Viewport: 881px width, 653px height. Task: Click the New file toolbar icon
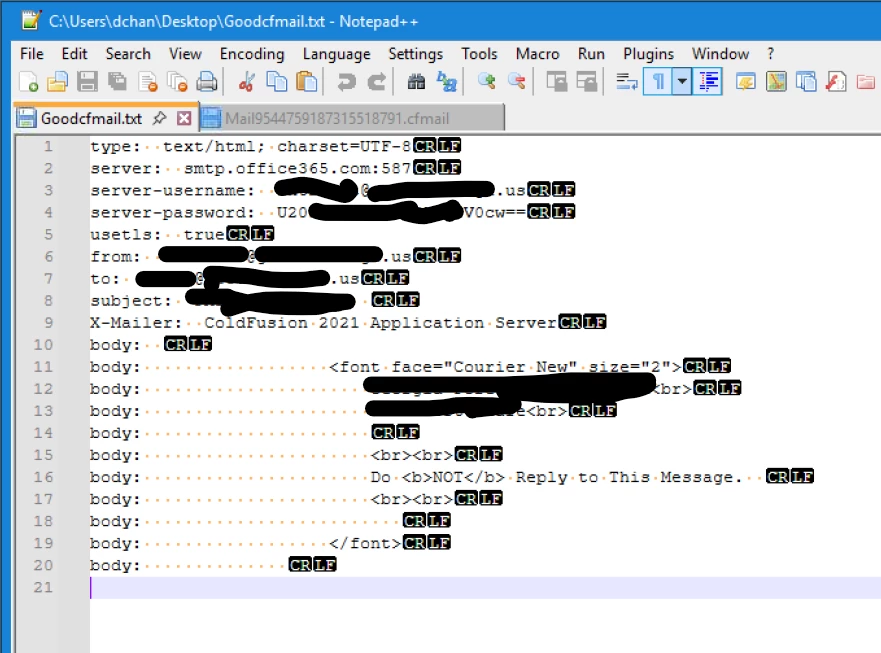tap(28, 82)
